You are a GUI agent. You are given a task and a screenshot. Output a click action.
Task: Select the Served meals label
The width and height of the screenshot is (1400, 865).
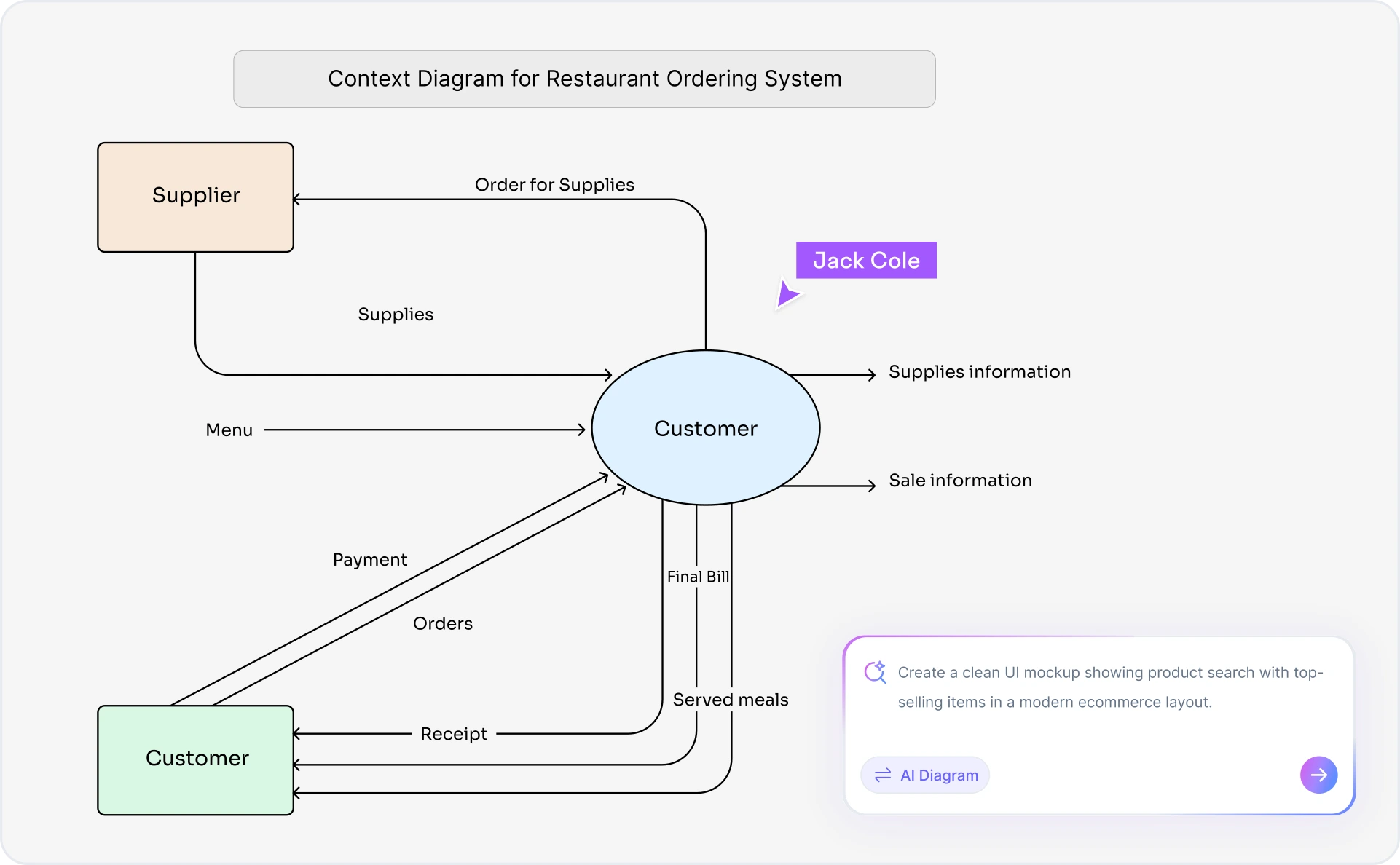coord(730,699)
